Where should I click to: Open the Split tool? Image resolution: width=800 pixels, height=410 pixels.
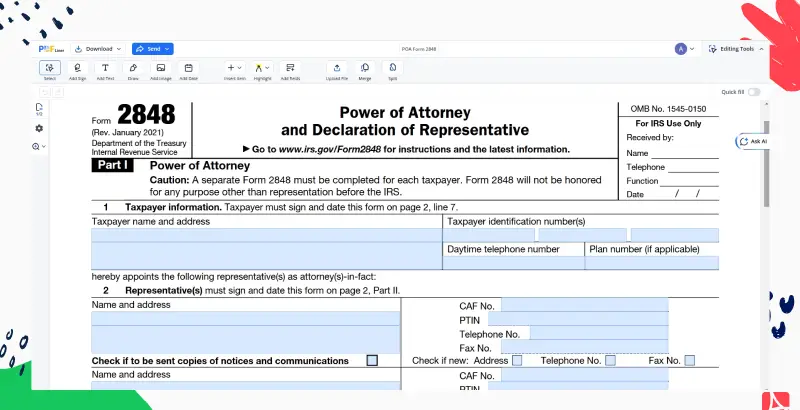(392, 68)
